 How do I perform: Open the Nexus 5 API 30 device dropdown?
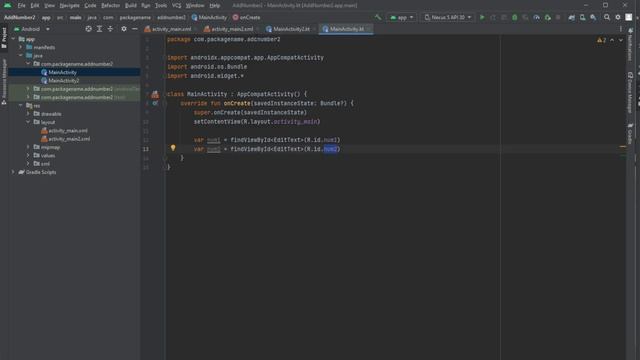[x=448, y=17]
